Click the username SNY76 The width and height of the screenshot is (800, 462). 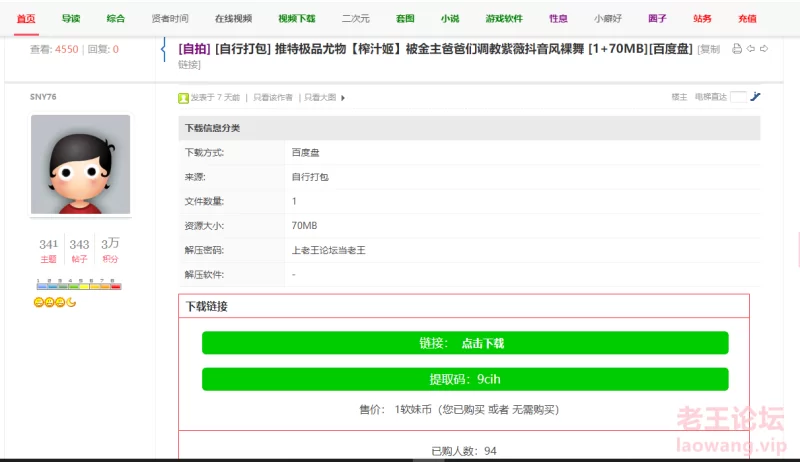(x=43, y=97)
